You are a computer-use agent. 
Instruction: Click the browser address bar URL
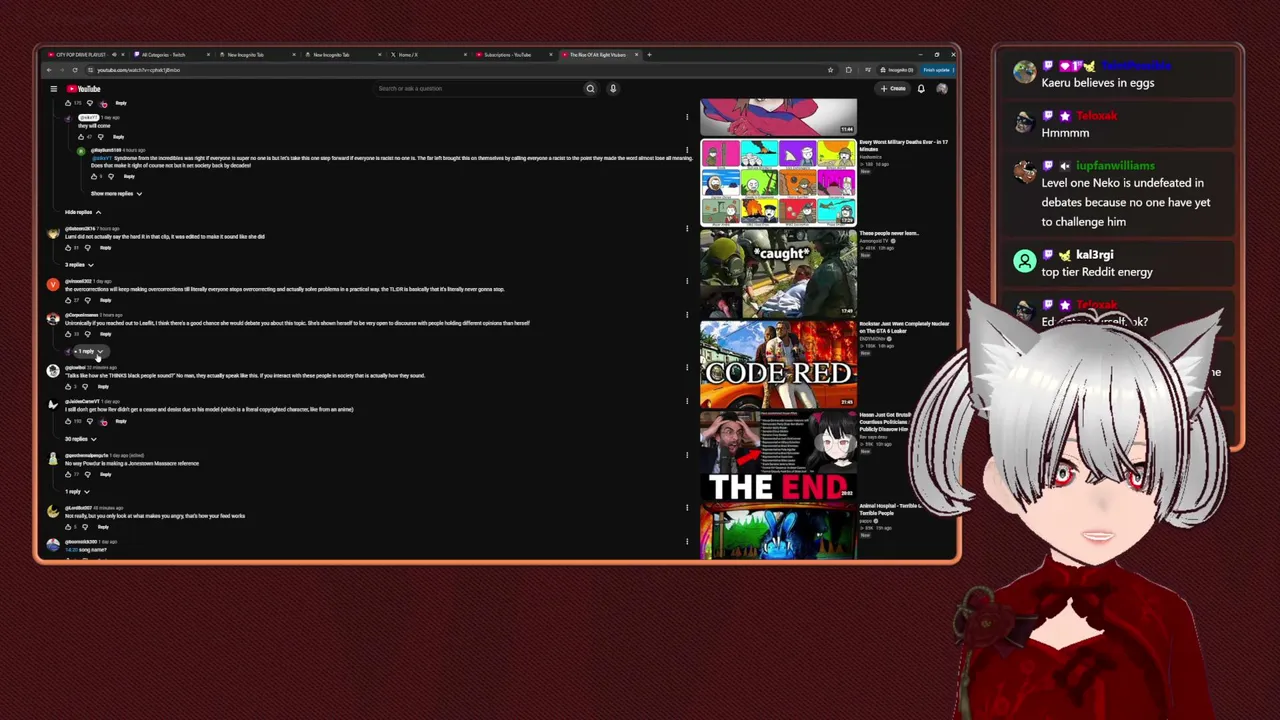click(x=138, y=70)
